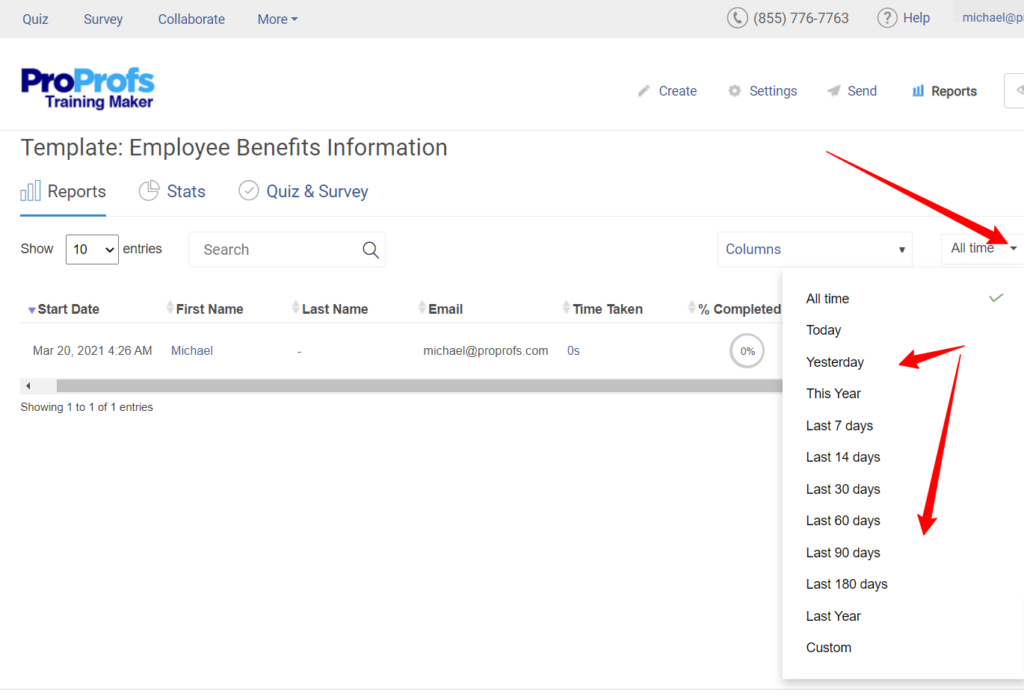Click the Reports bar chart icon in header

[x=918, y=91]
